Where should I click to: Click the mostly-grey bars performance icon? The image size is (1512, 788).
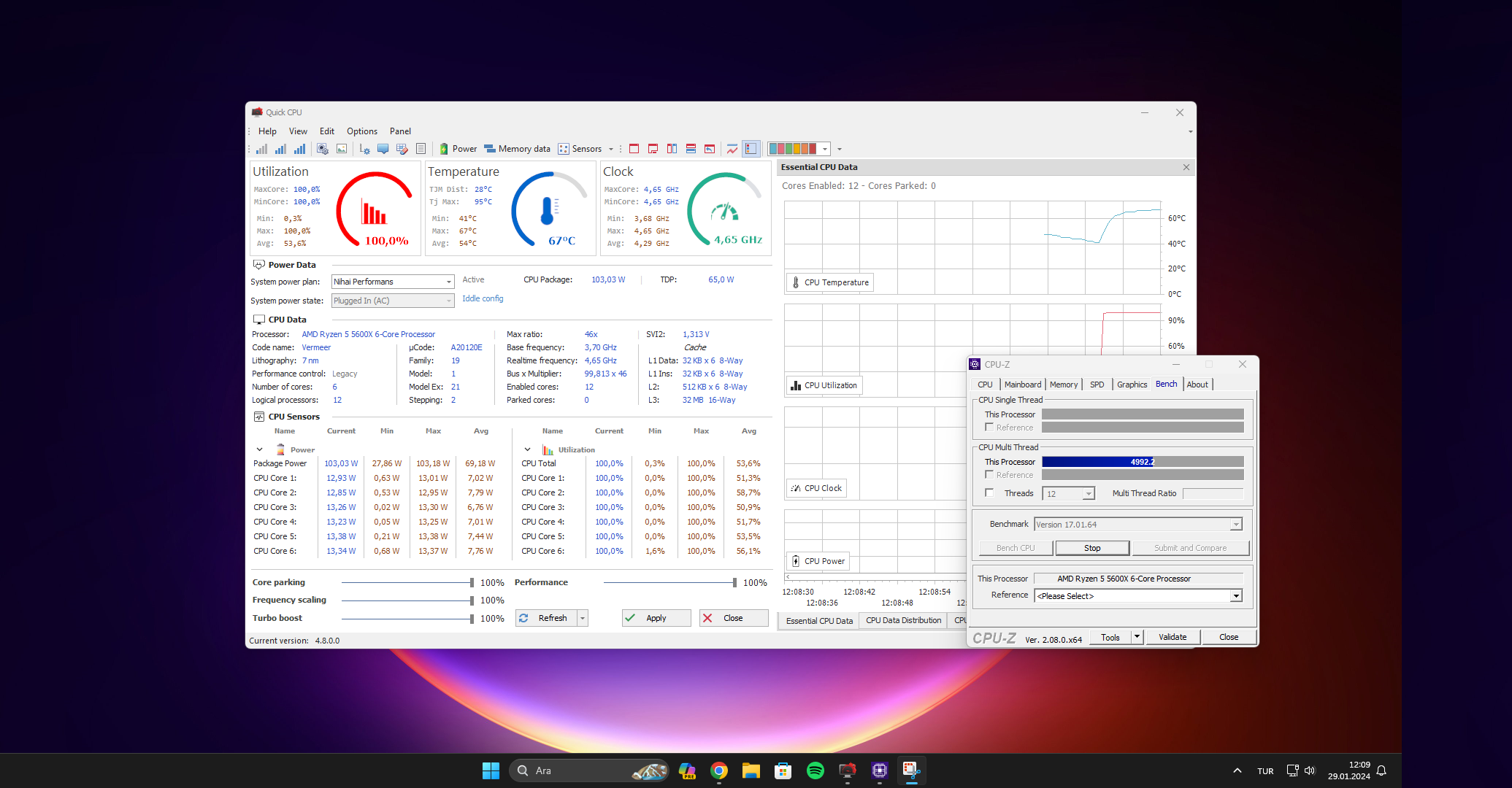261,149
